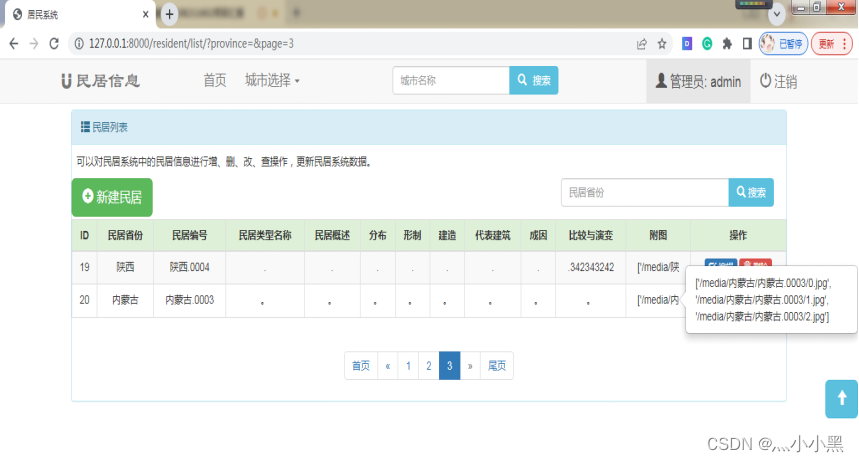Click 注销 to log out

tap(778, 82)
